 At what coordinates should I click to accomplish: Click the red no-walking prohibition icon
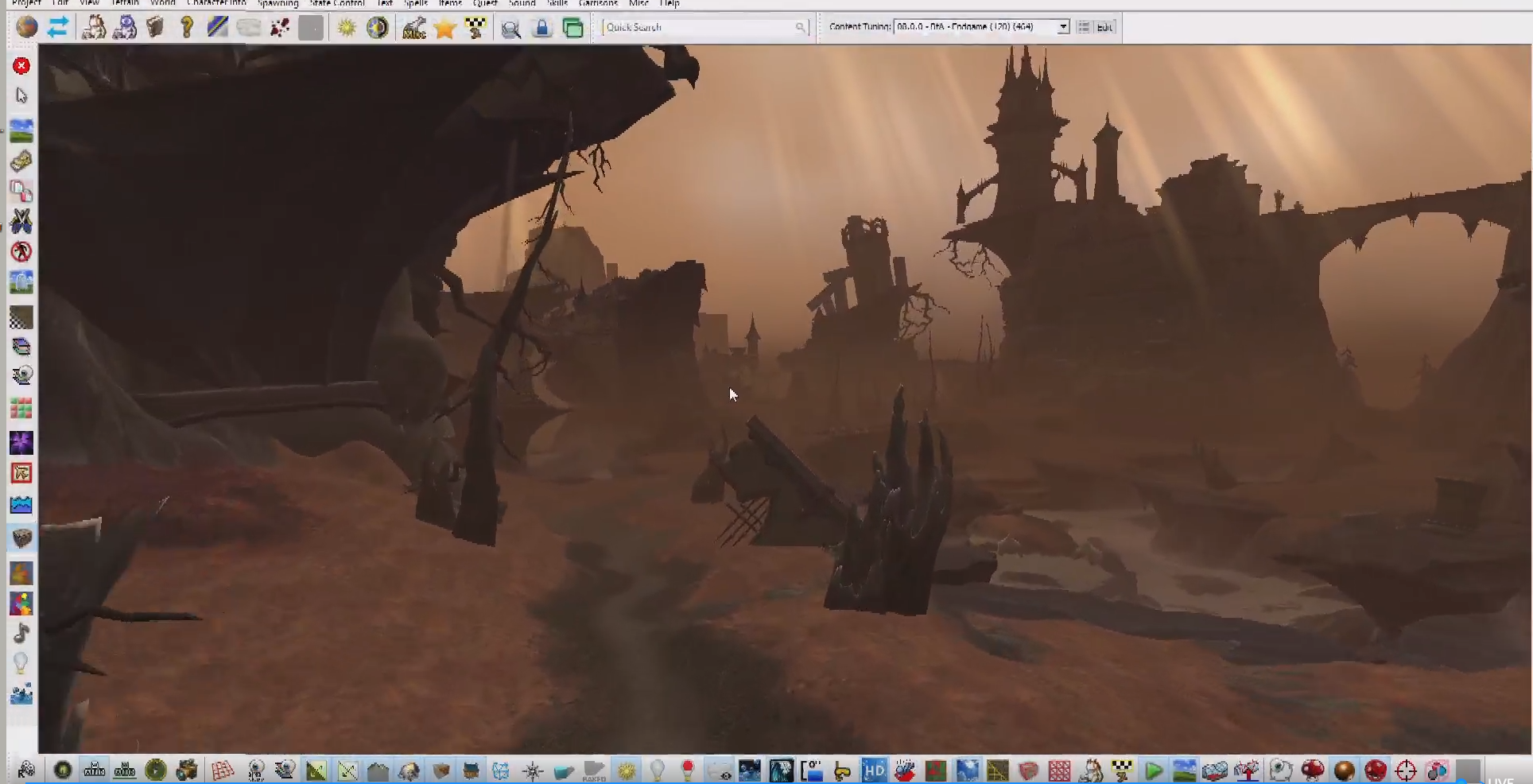(x=21, y=251)
